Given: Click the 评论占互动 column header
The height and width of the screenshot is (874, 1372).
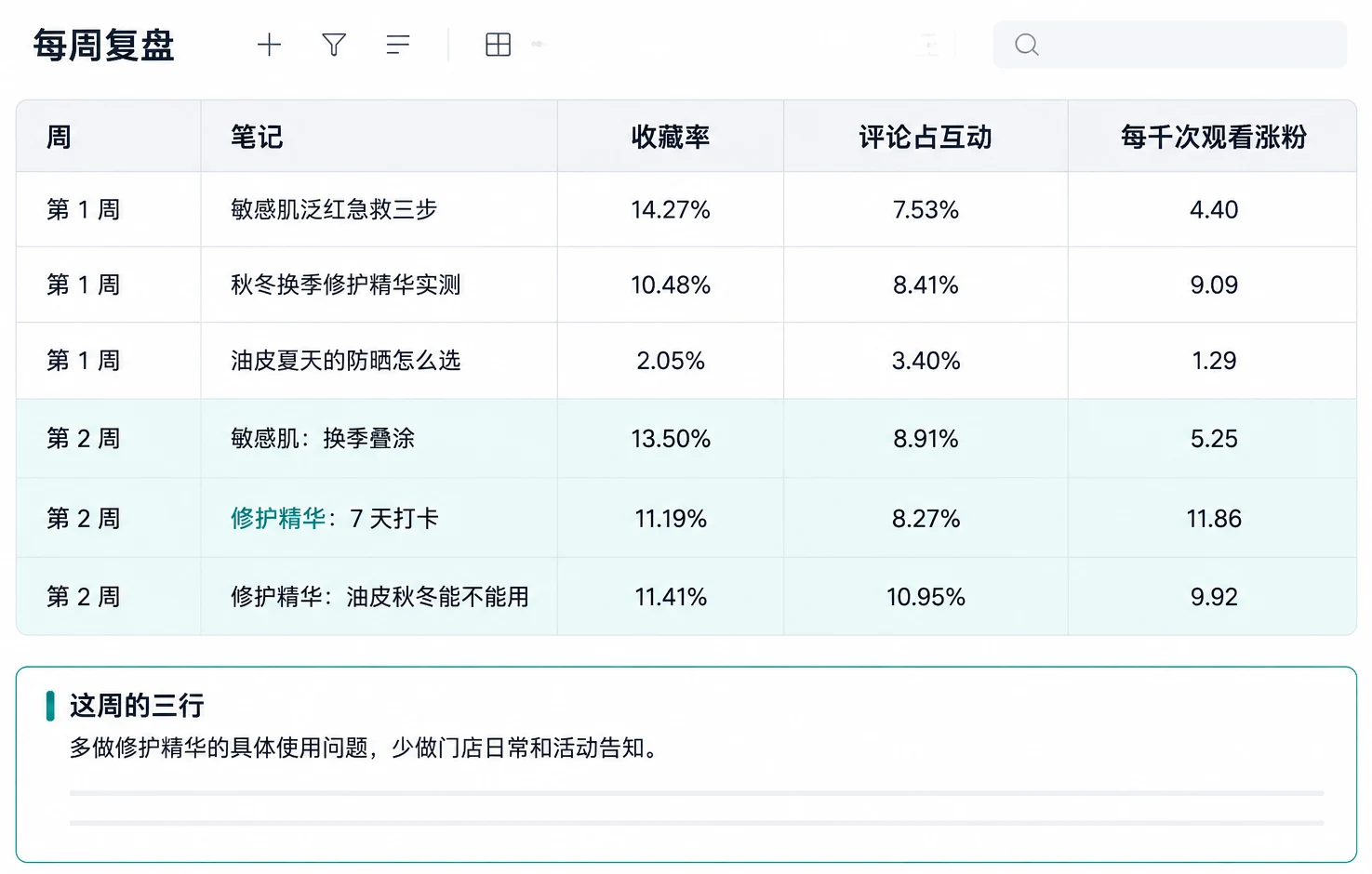Looking at the screenshot, I should 926,137.
